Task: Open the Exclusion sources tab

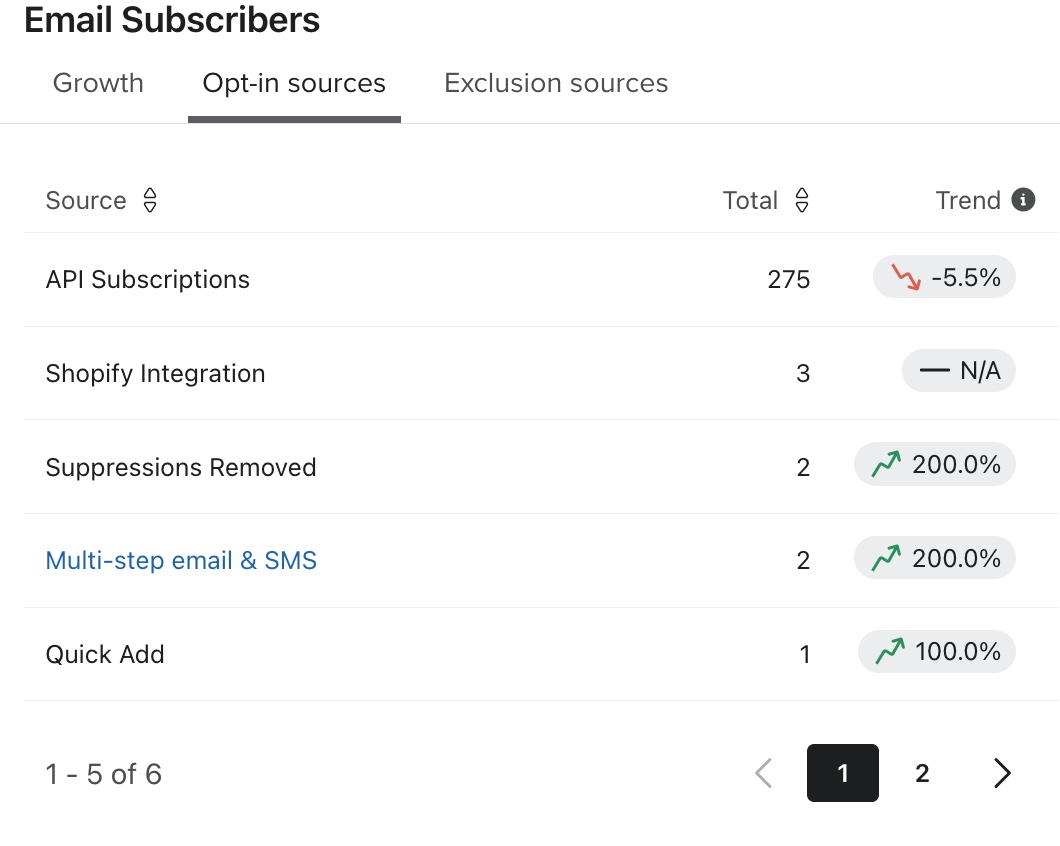Action: click(x=556, y=83)
